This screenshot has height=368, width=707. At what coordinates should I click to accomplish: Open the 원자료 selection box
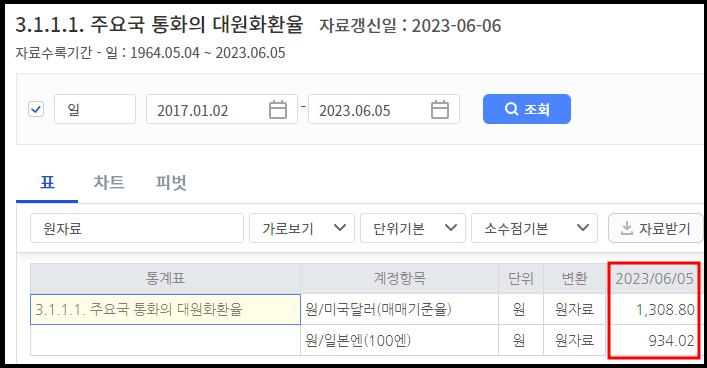[x=137, y=228]
